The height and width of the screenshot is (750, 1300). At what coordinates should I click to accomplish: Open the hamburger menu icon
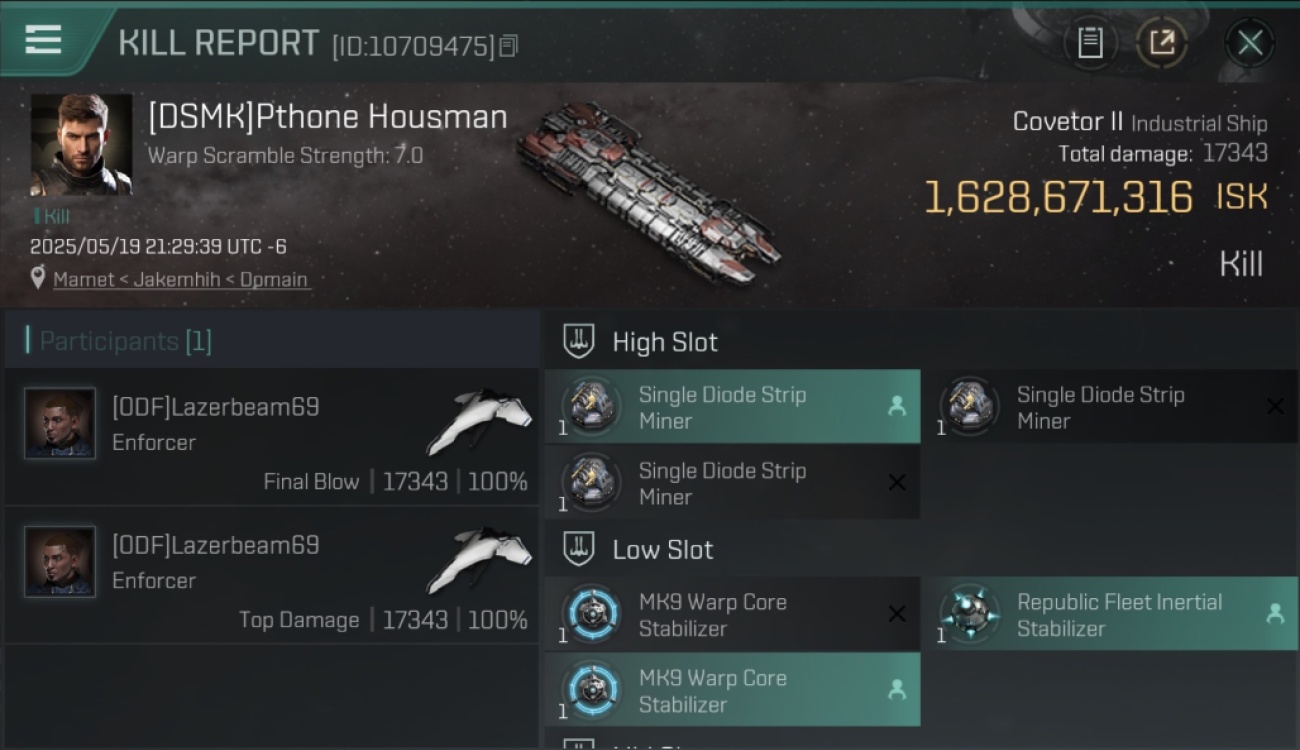[43, 40]
